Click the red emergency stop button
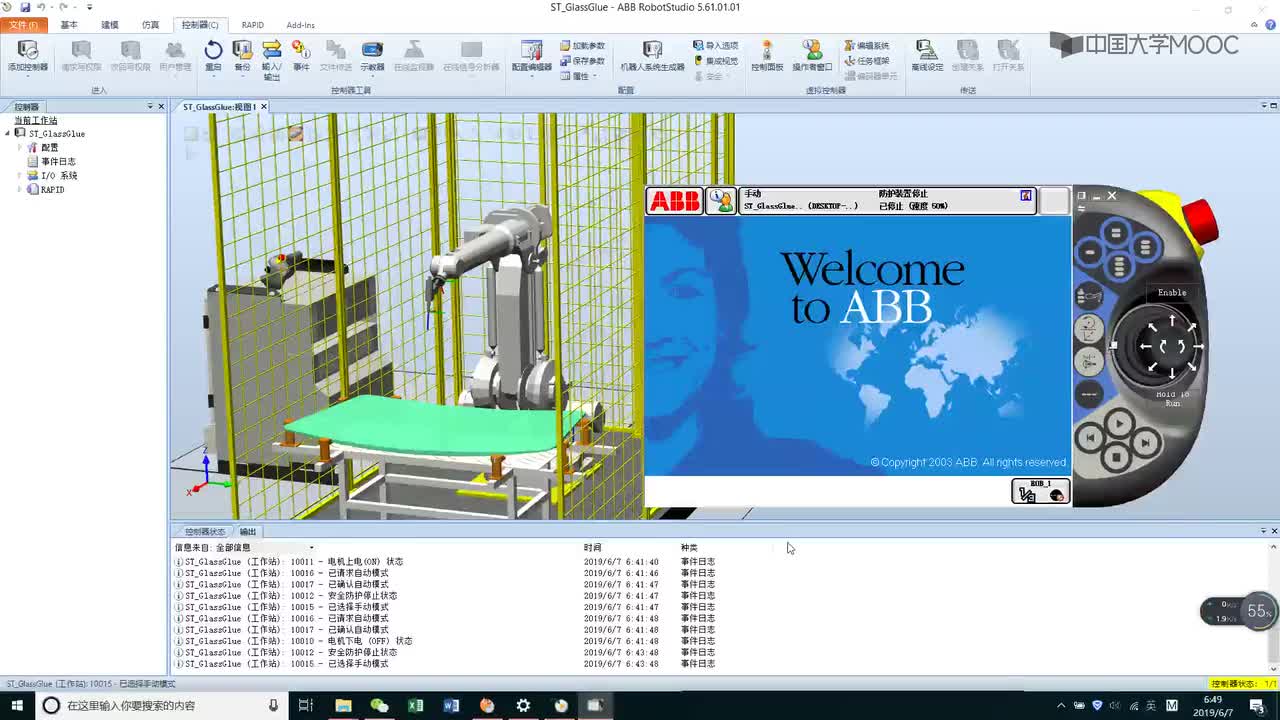1280x720 pixels. tap(1199, 220)
